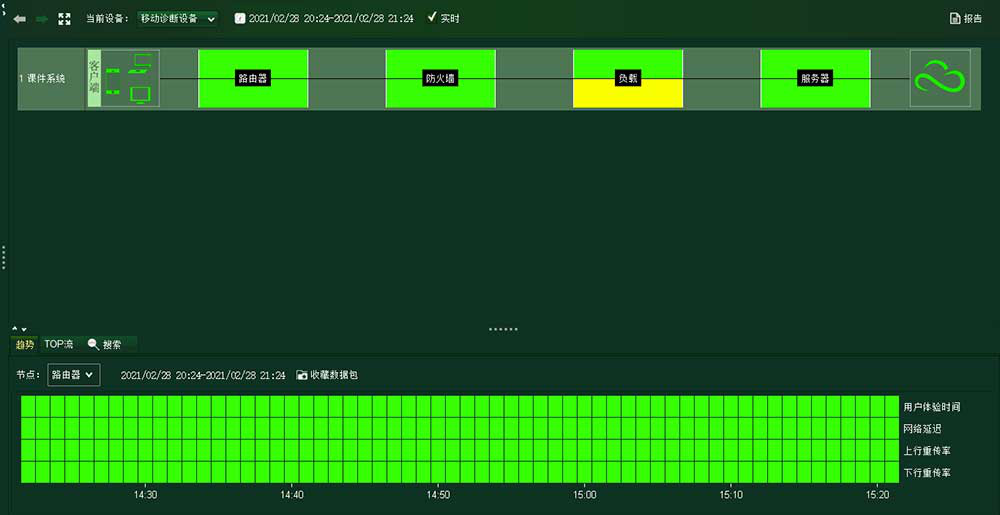
Task: Select the 防火墙 firewall node
Action: click(x=440, y=78)
